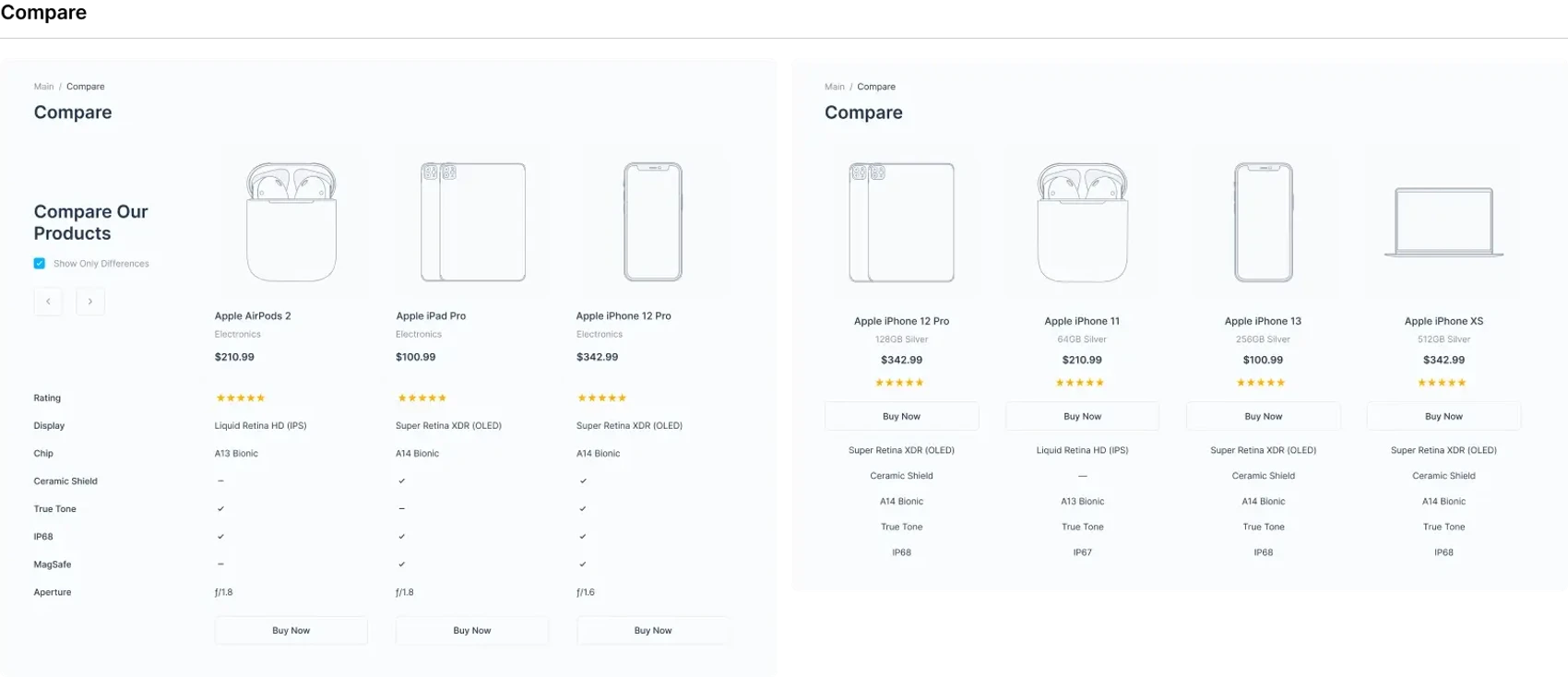Click Buy Now for Apple iPhone 13
Screen dimensions: 1568x677
(x=1263, y=416)
